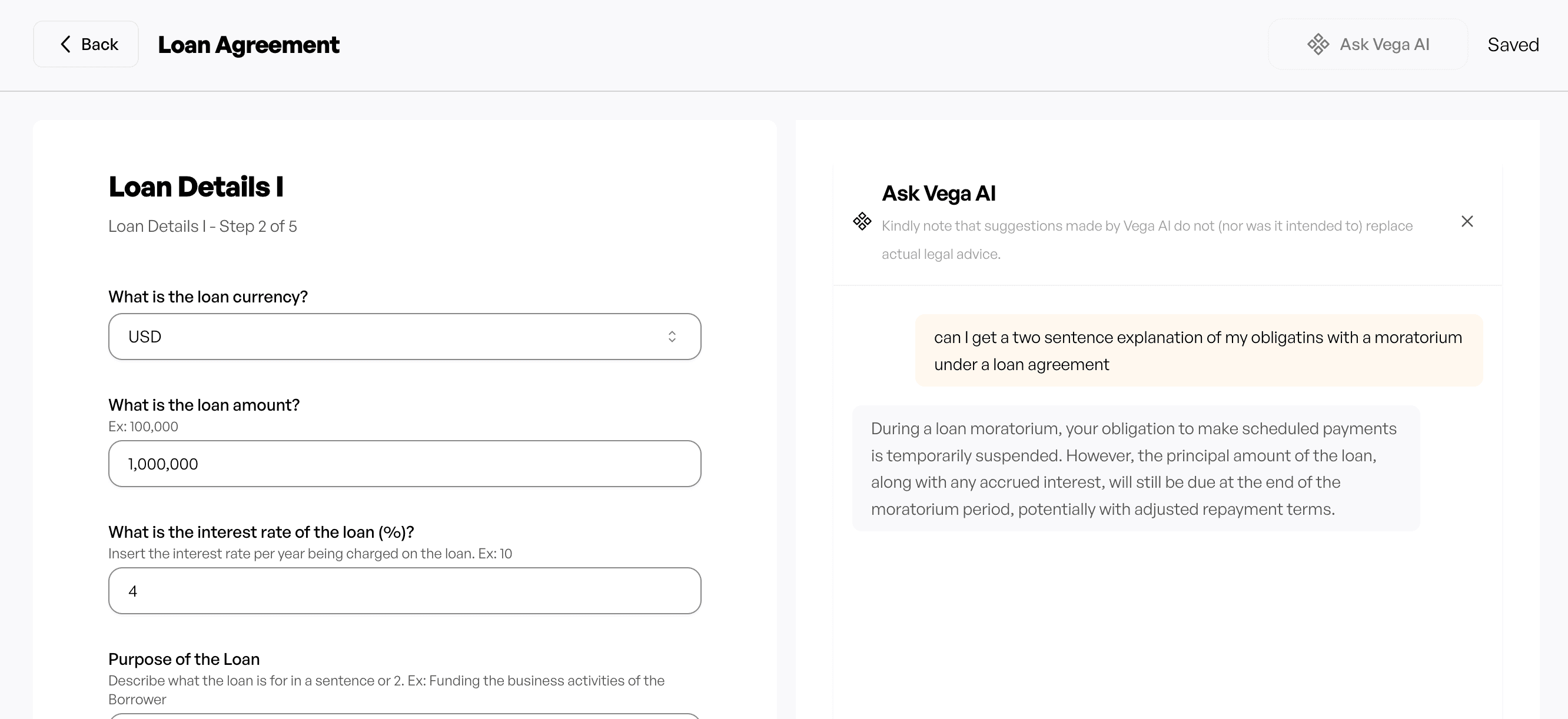Viewport: 1568px width, 719px height.
Task: Click the 'Ex: 100,000' hint text
Action: pyautogui.click(x=143, y=427)
